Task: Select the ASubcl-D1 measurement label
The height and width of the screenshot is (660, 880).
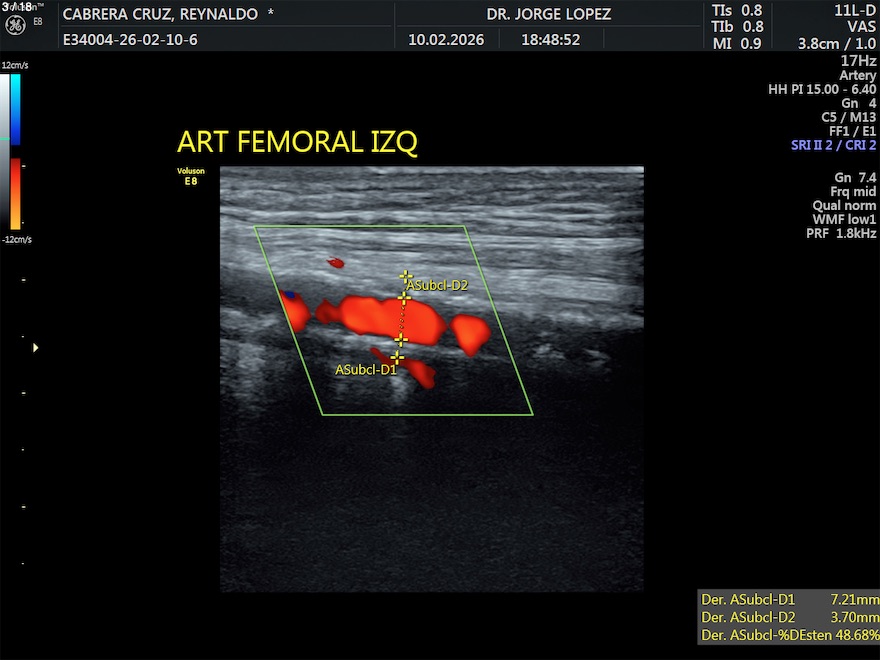Action: coord(365,370)
